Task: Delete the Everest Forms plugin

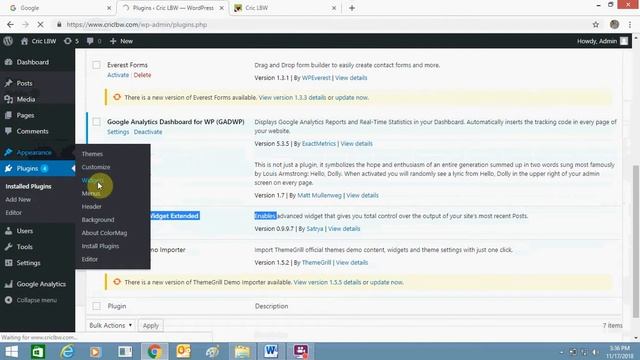Action: [142, 75]
